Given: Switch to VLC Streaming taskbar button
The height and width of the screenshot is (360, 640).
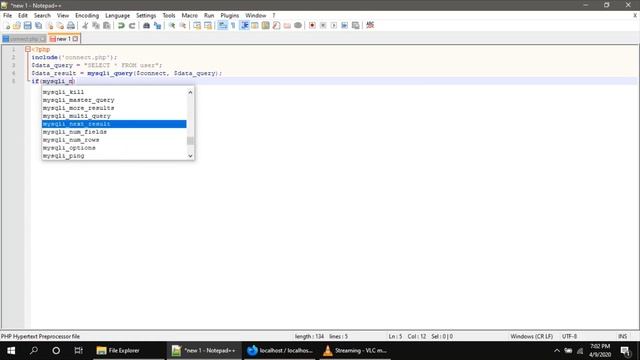Looking at the screenshot, I should point(355,351).
